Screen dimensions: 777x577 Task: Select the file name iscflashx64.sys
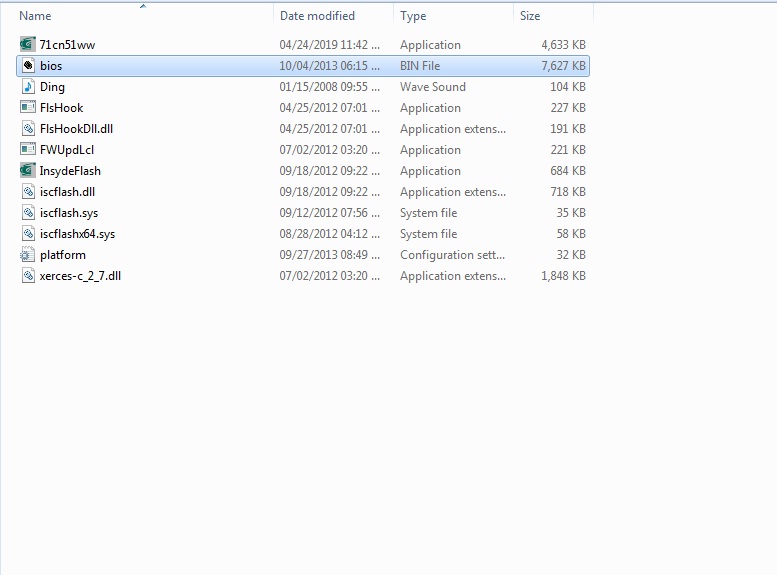[x=77, y=234]
